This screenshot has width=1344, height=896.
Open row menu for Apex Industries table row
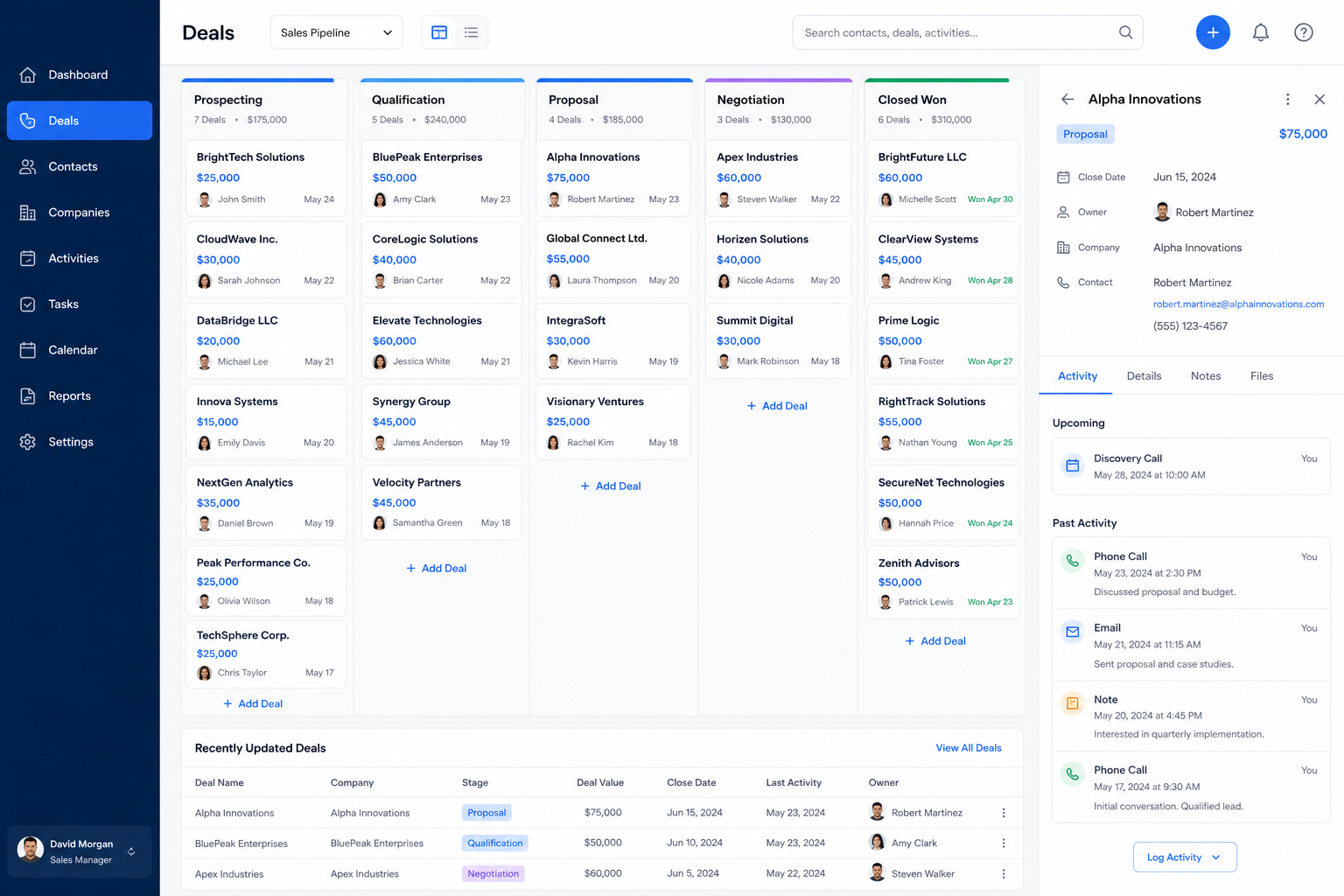[1004, 874]
